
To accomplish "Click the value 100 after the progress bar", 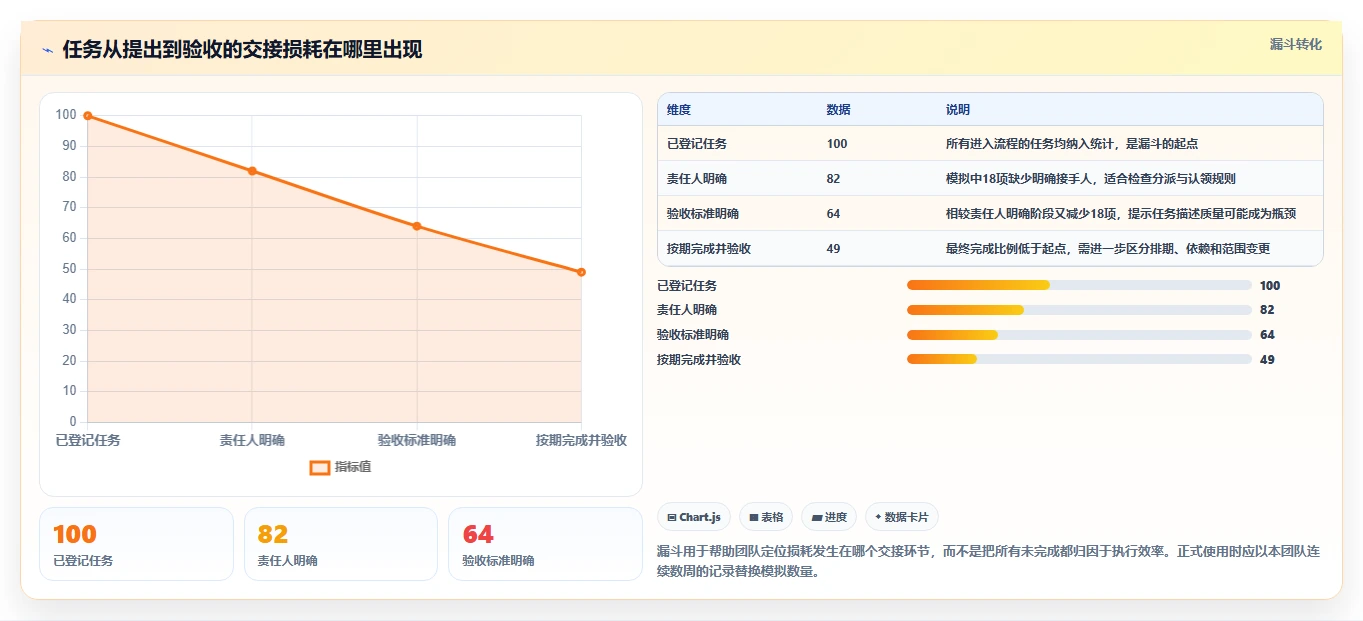I will coord(1270,286).
